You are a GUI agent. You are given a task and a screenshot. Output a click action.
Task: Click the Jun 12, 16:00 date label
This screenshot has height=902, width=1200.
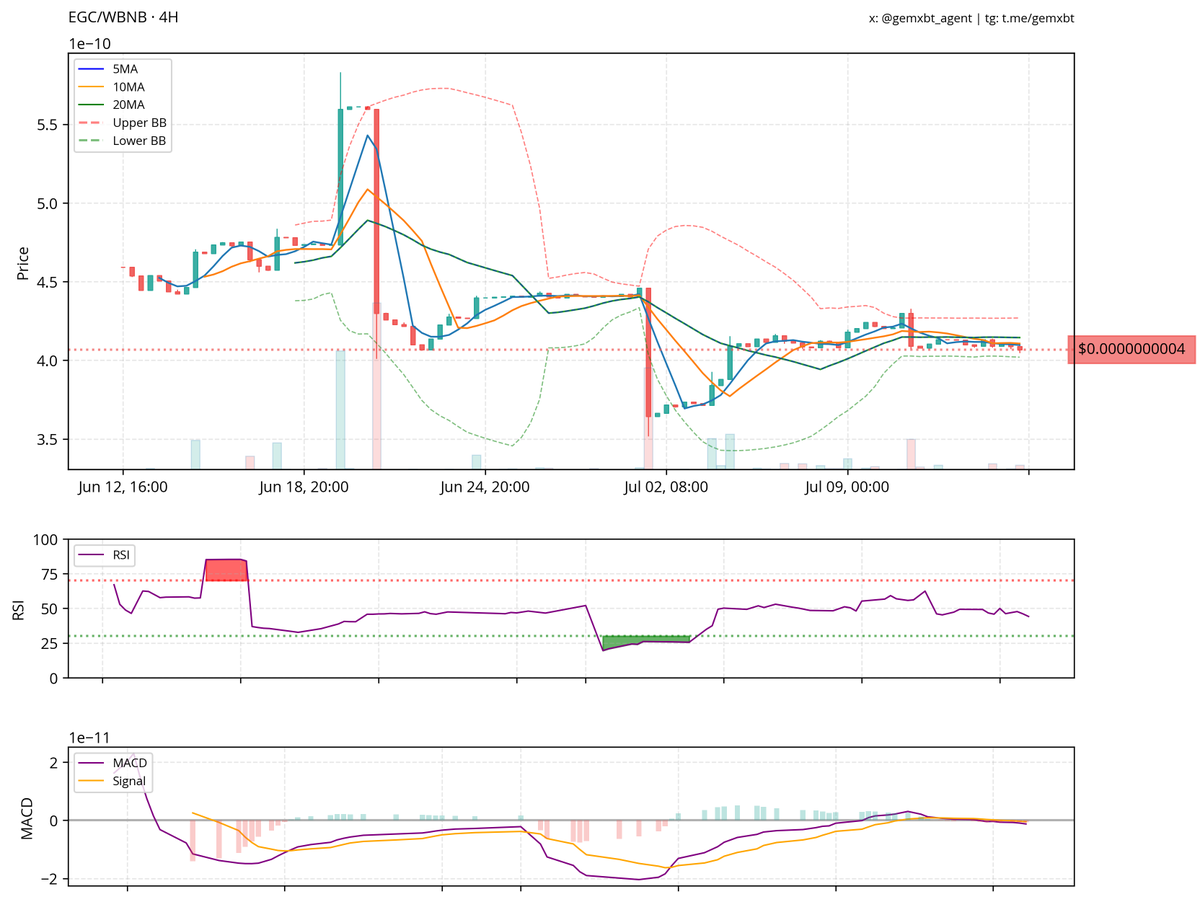(123, 487)
